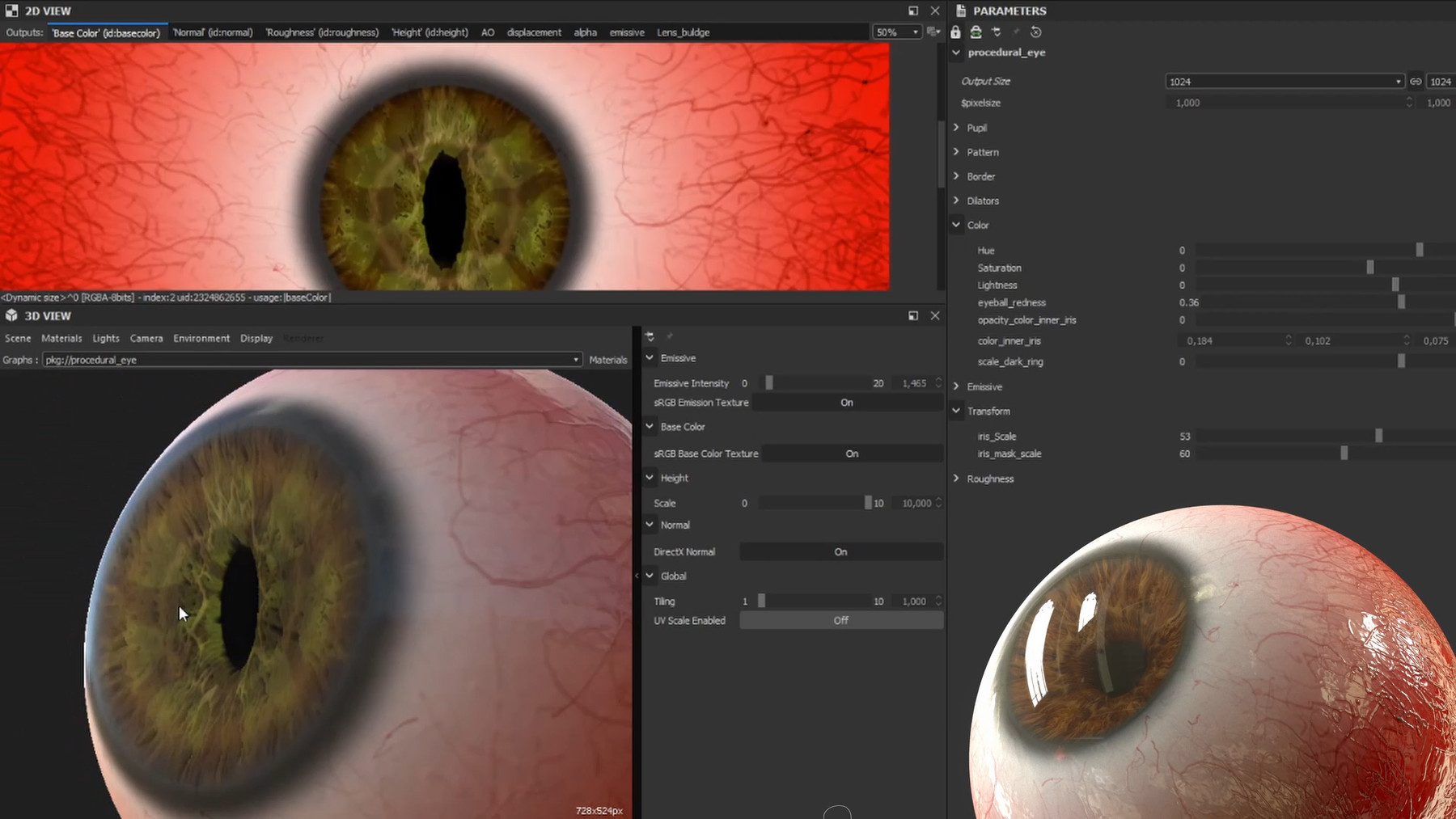1456x819 pixels.
Task: Collapse the Global section
Action: coord(650,576)
